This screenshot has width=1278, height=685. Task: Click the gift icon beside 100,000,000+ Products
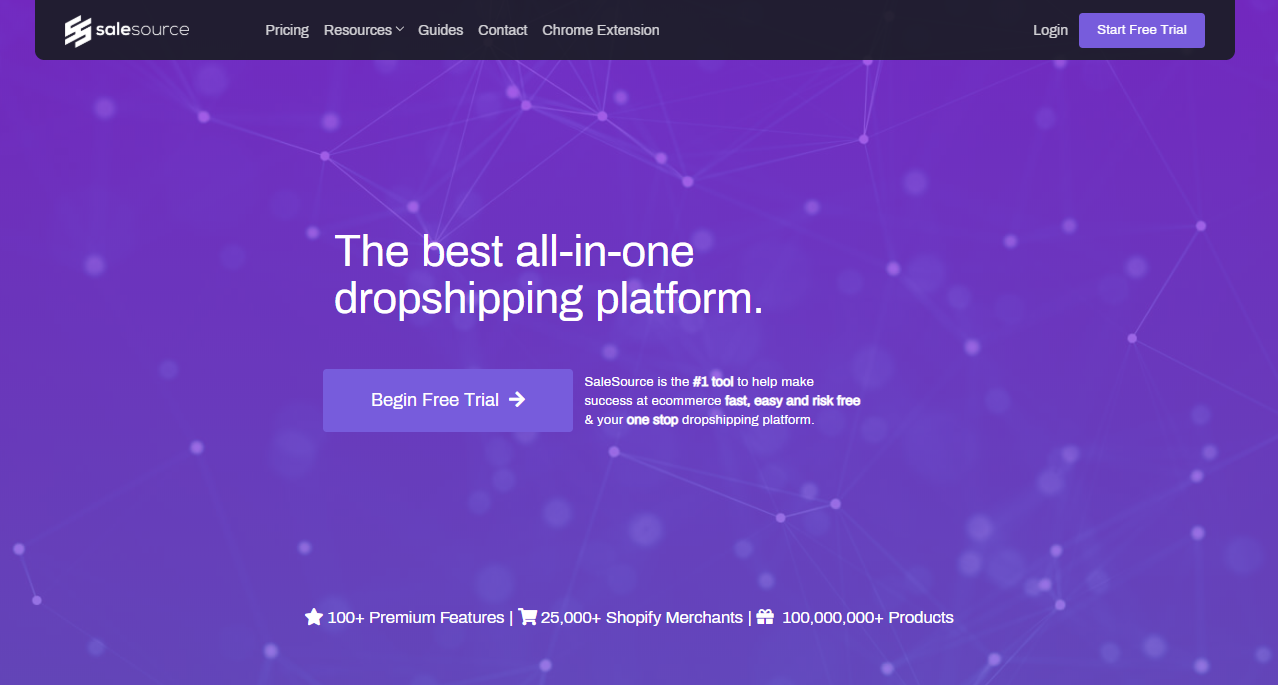point(765,617)
